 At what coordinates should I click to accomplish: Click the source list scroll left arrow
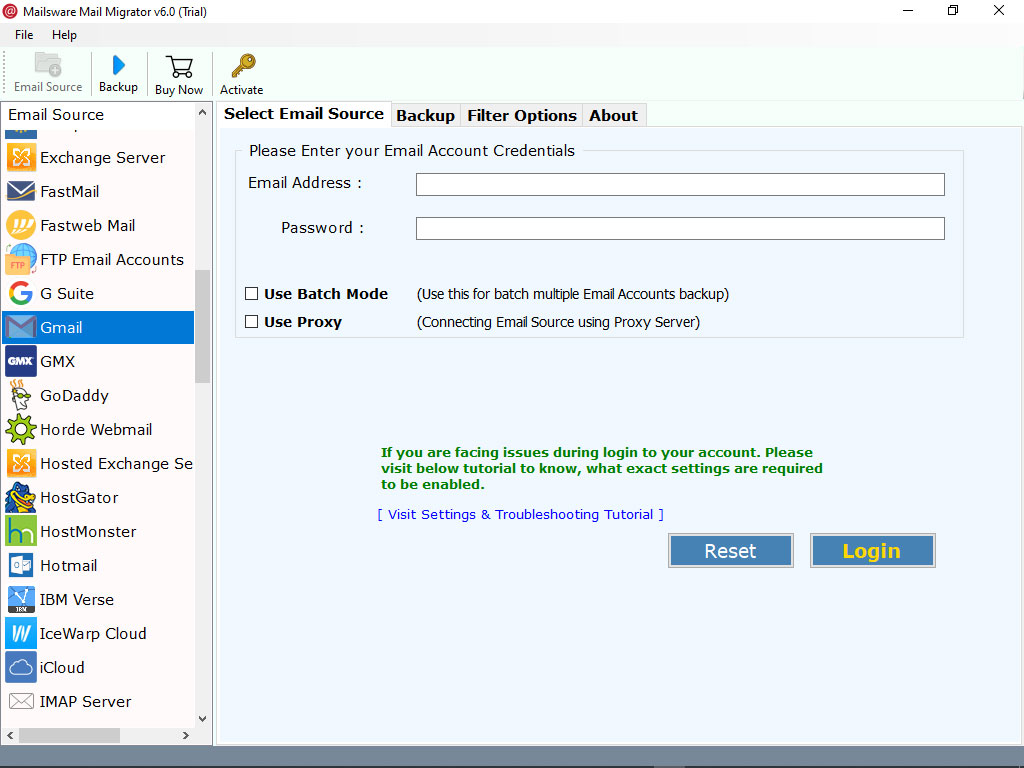10,735
